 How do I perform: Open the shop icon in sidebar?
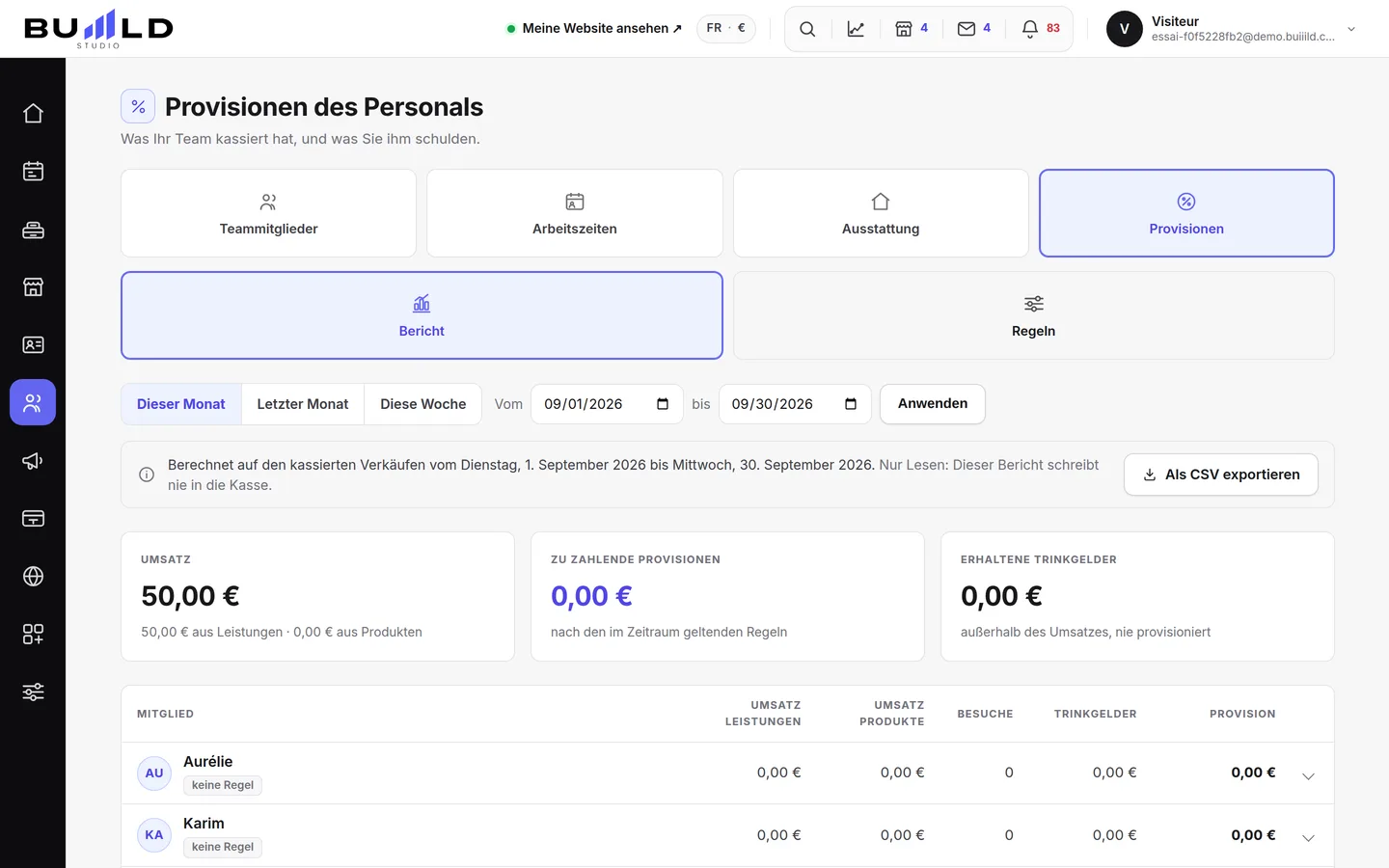pos(33,286)
